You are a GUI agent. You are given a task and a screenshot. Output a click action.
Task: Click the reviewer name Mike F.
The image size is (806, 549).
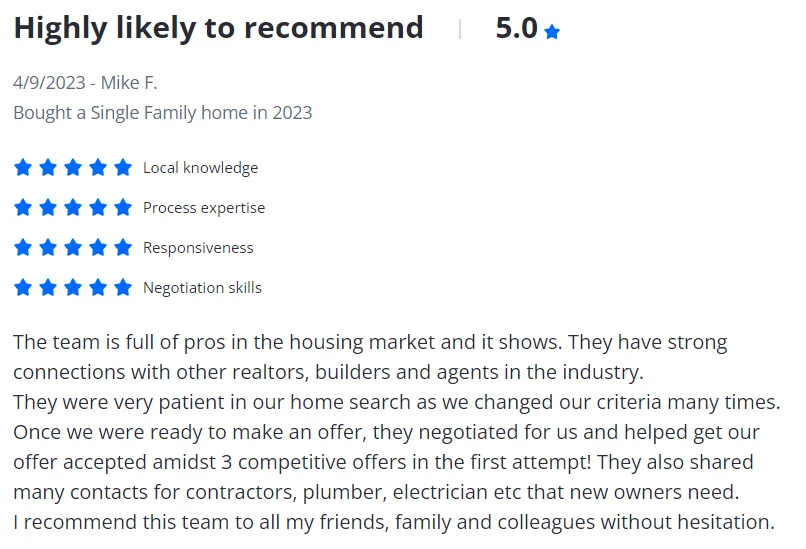tap(129, 83)
